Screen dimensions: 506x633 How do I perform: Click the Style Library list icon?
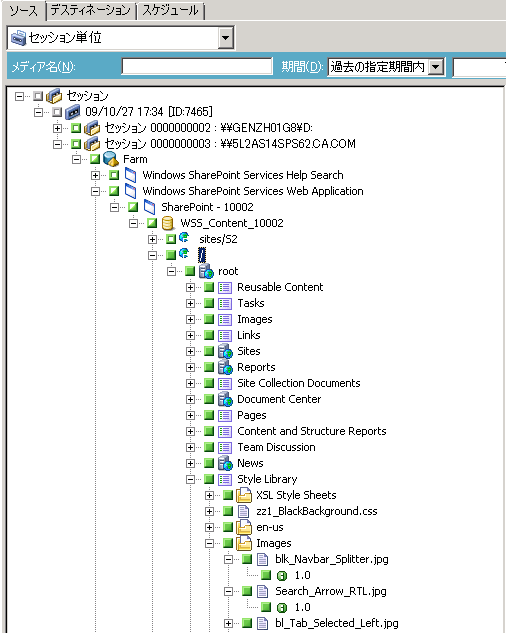point(225,479)
